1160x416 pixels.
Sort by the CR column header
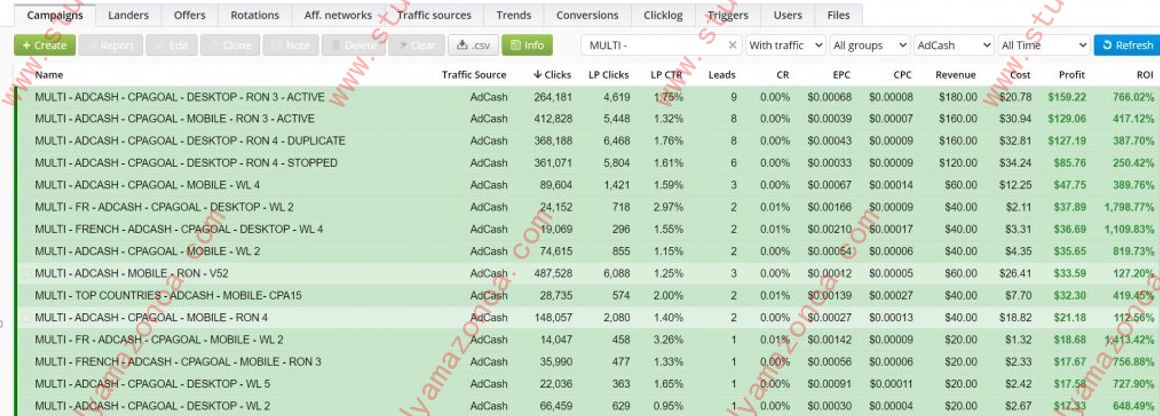(783, 75)
